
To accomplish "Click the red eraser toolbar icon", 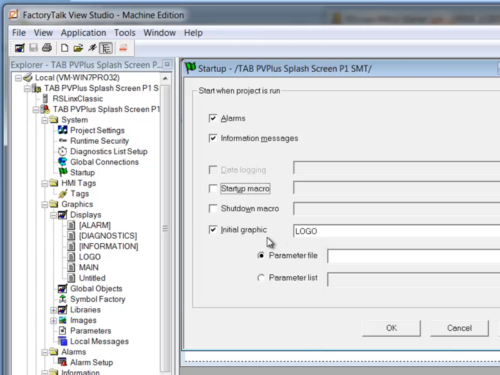I will pyautogui.click(x=123, y=48).
